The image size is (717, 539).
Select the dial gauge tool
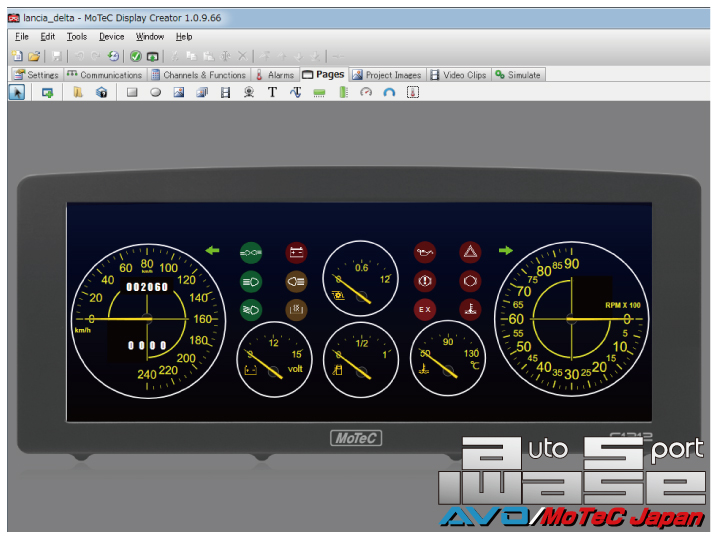point(366,92)
